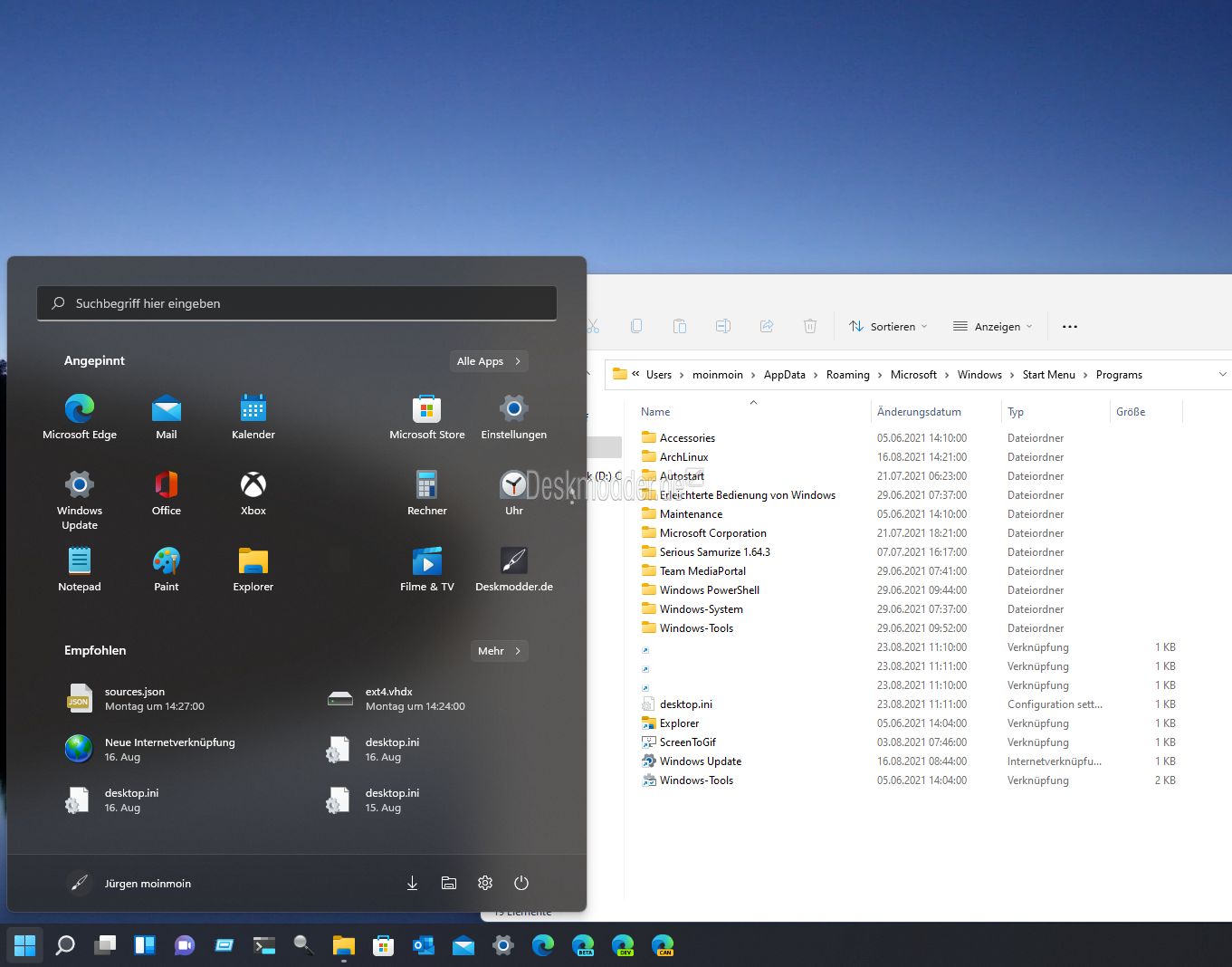Open pinned Explorer in Start menu
The height and width of the screenshot is (967, 1232).
click(x=253, y=570)
